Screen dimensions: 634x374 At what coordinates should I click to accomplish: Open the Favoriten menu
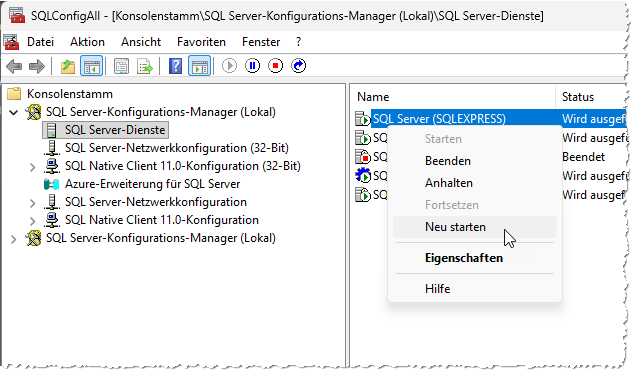coord(201,42)
